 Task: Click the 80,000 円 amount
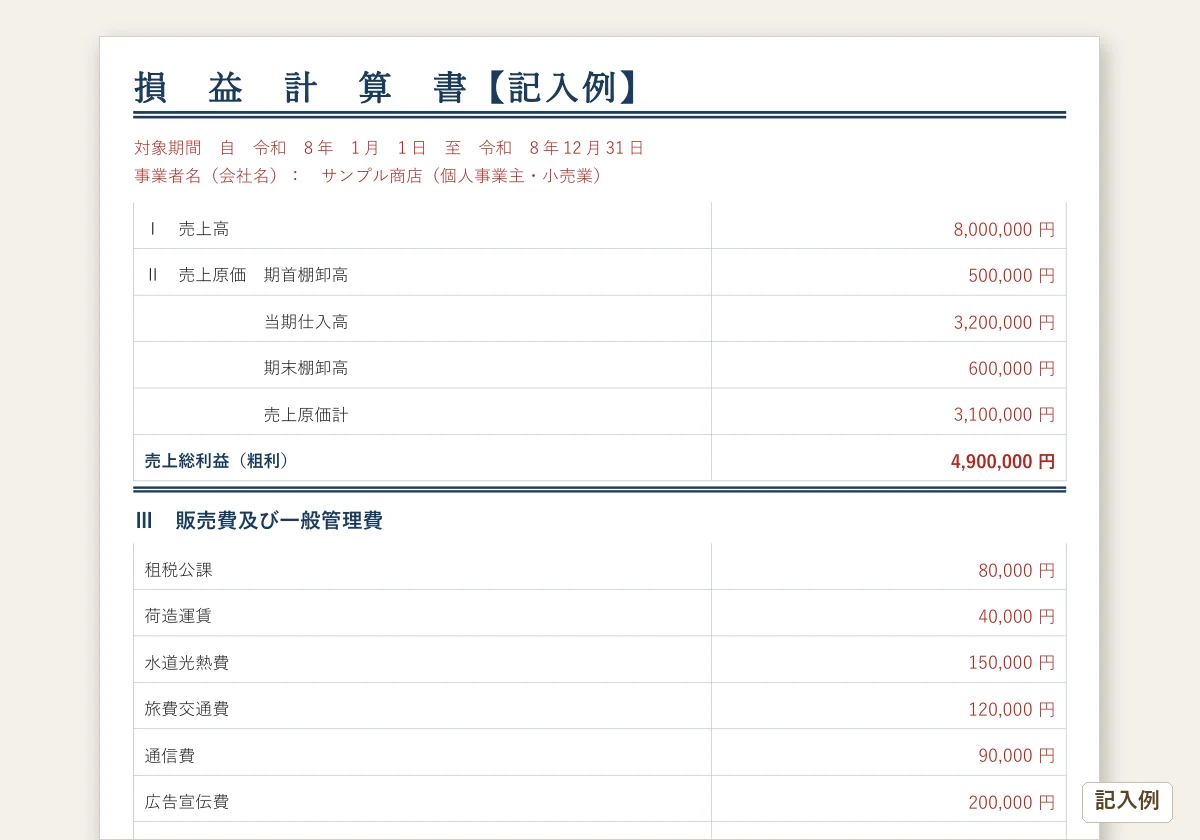pos(1016,570)
